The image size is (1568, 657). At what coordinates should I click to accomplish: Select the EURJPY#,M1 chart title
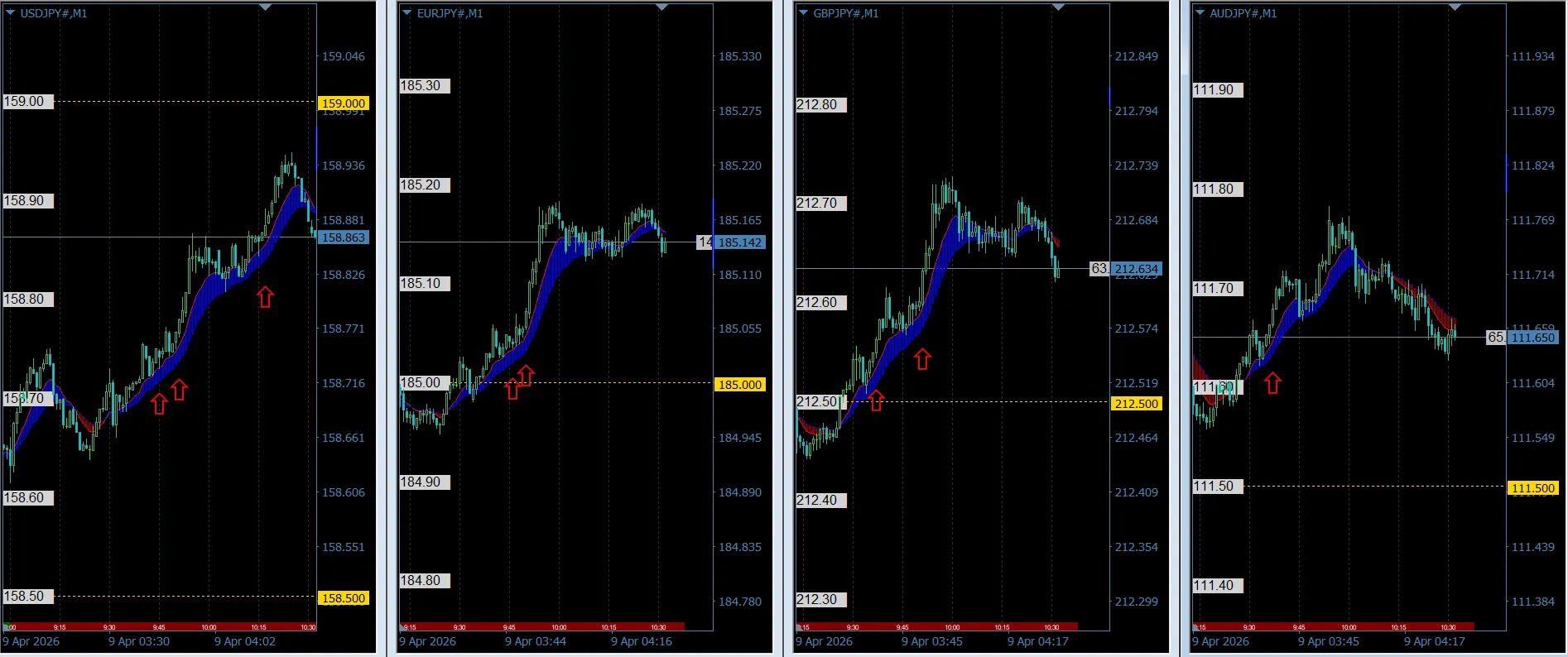click(450, 13)
